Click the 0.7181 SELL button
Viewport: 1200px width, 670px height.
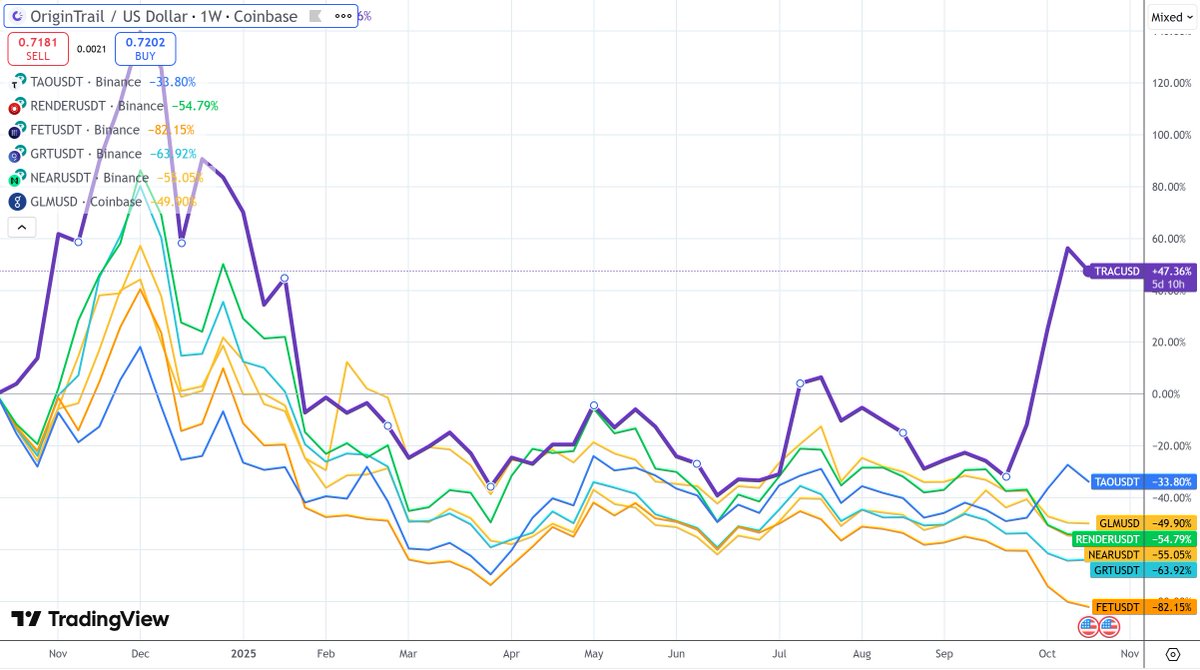click(x=38, y=49)
